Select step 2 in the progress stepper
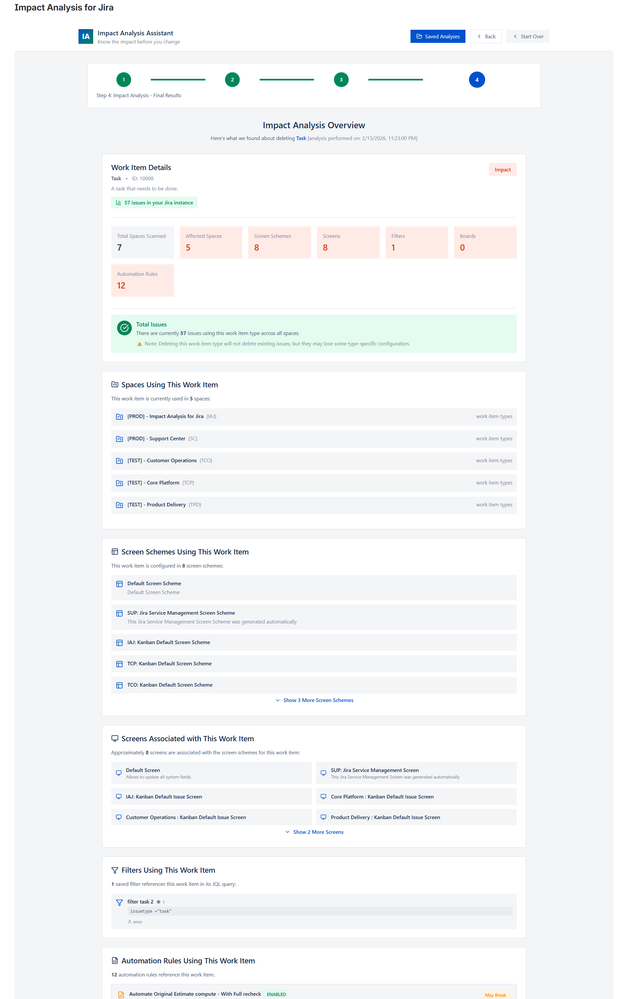This screenshot has width=628, height=999. click(232, 78)
